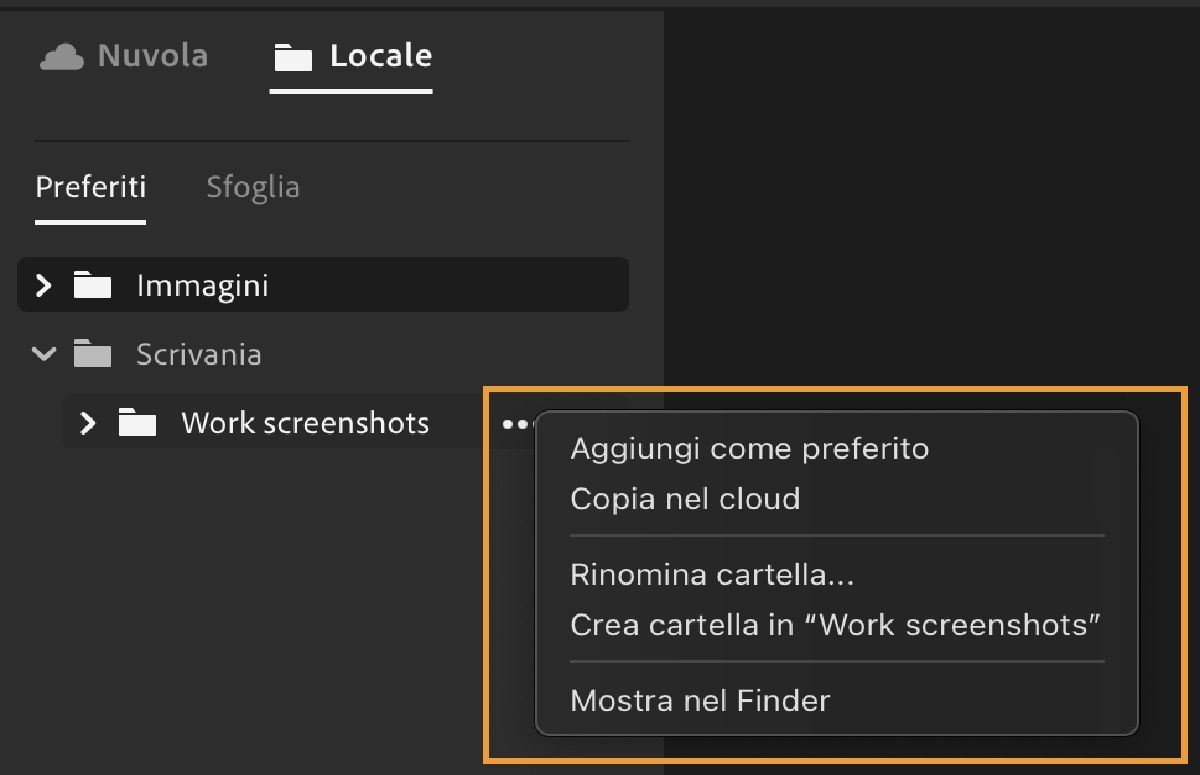Expand the Work screenshots folder

[88, 423]
